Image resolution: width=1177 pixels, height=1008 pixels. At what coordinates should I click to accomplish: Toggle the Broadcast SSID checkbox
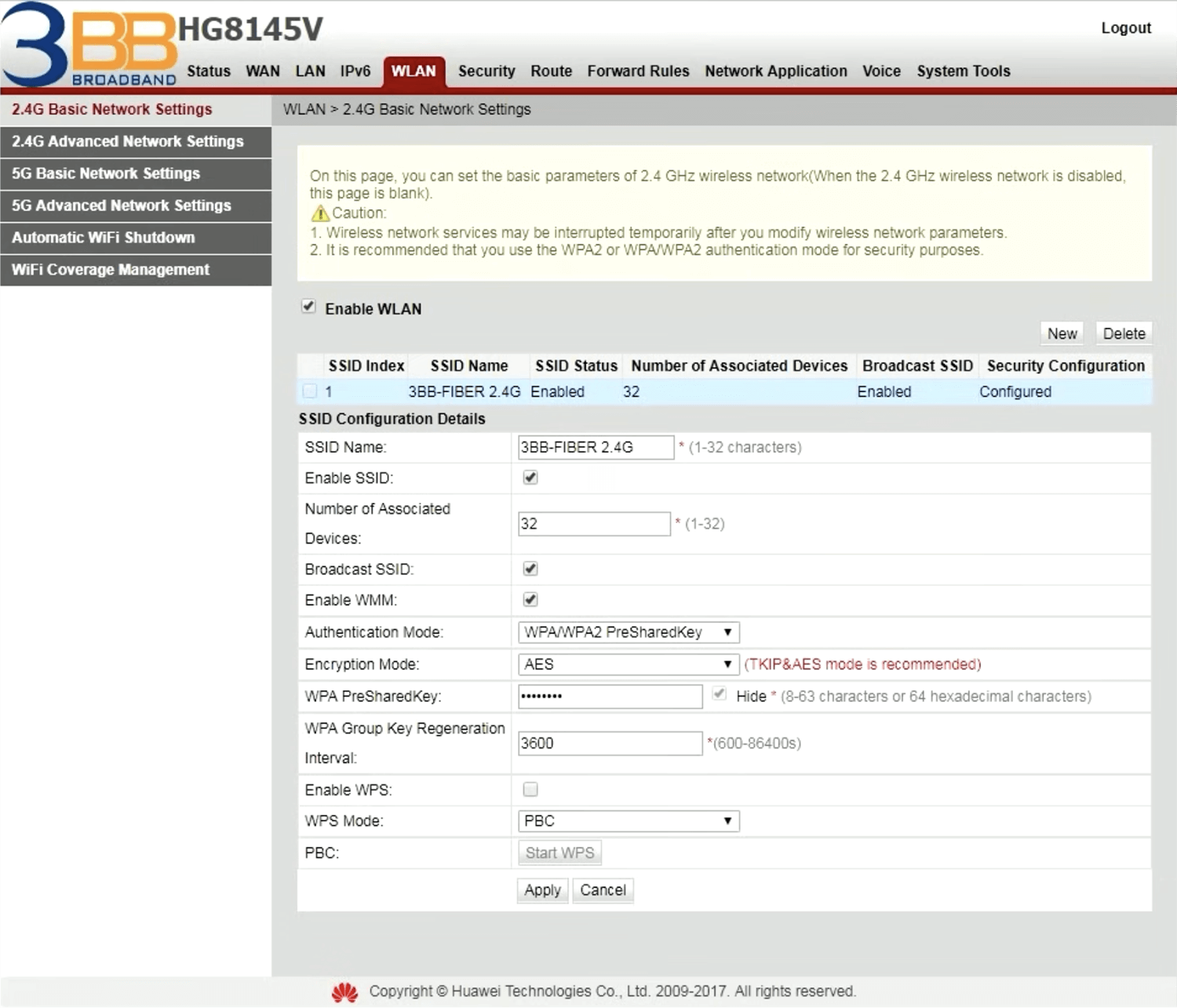point(530,569)
